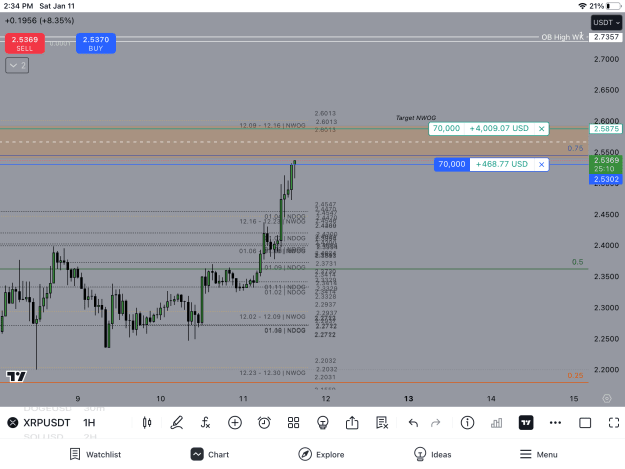Click the red 2.5369 SELL button
Screen dimensions: 625x469
(25, 43)
